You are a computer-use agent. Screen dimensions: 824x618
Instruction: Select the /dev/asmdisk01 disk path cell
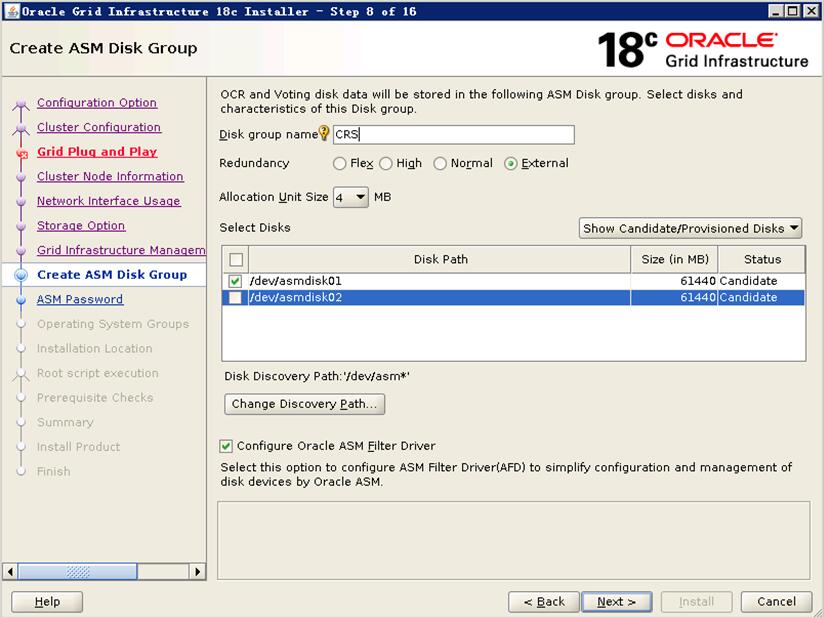[439, 281]
